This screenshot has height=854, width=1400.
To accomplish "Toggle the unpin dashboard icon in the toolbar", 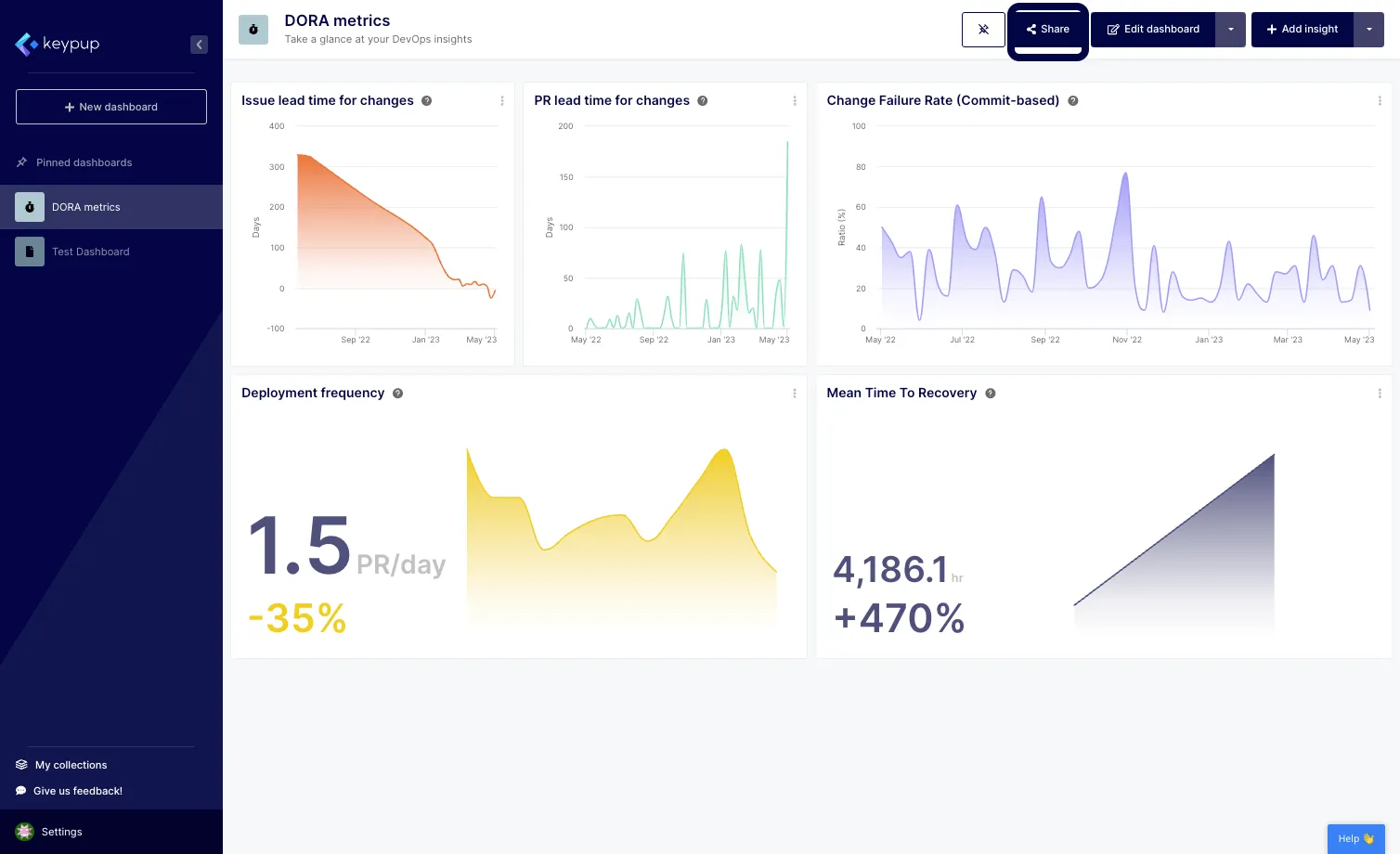I will [x=983, y=29].
